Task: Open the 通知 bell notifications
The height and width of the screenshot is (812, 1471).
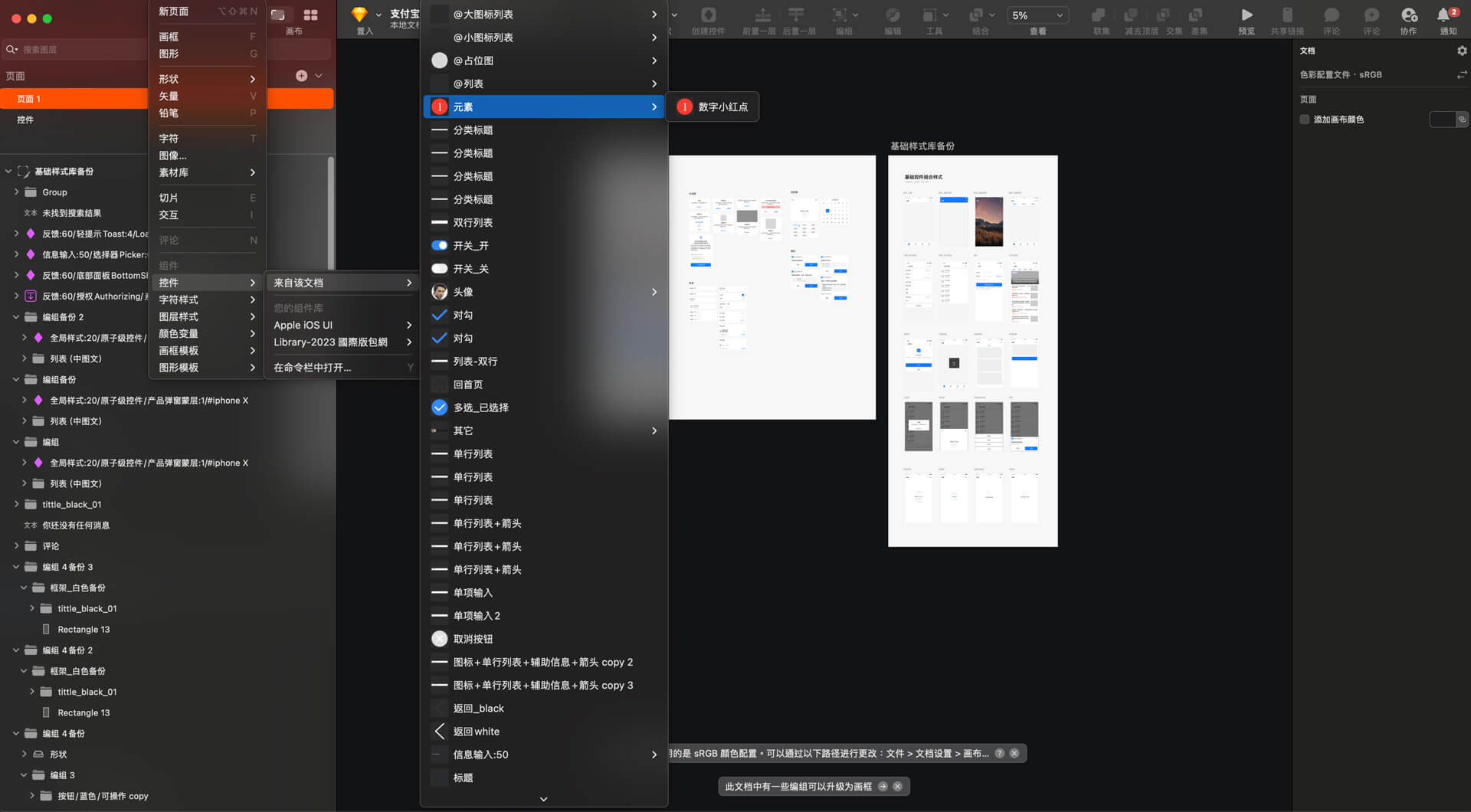Action: tap(1445, 15)
